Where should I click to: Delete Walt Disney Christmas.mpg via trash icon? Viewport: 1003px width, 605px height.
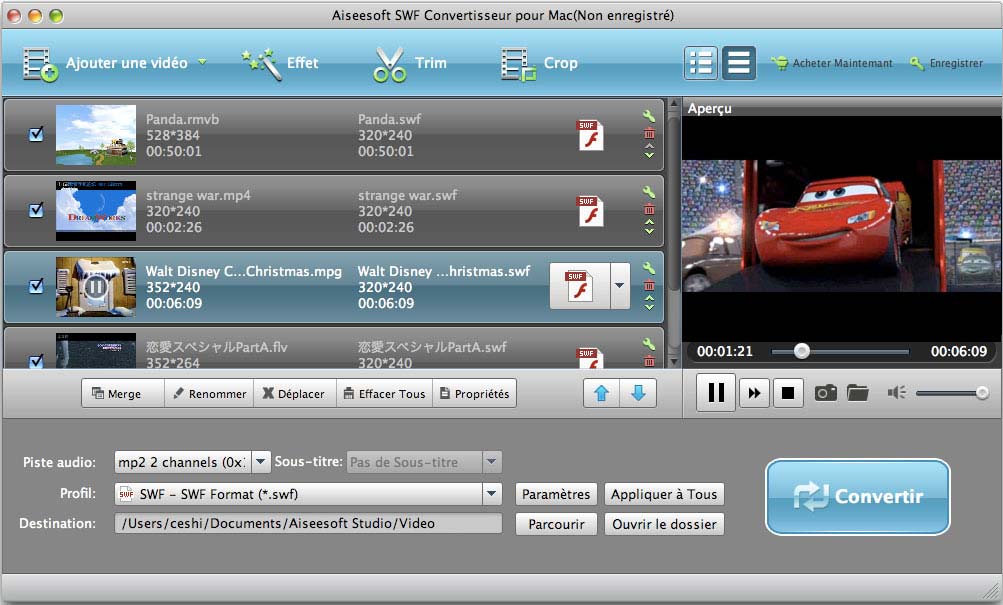pyautogui.click(x=649, y=285)
